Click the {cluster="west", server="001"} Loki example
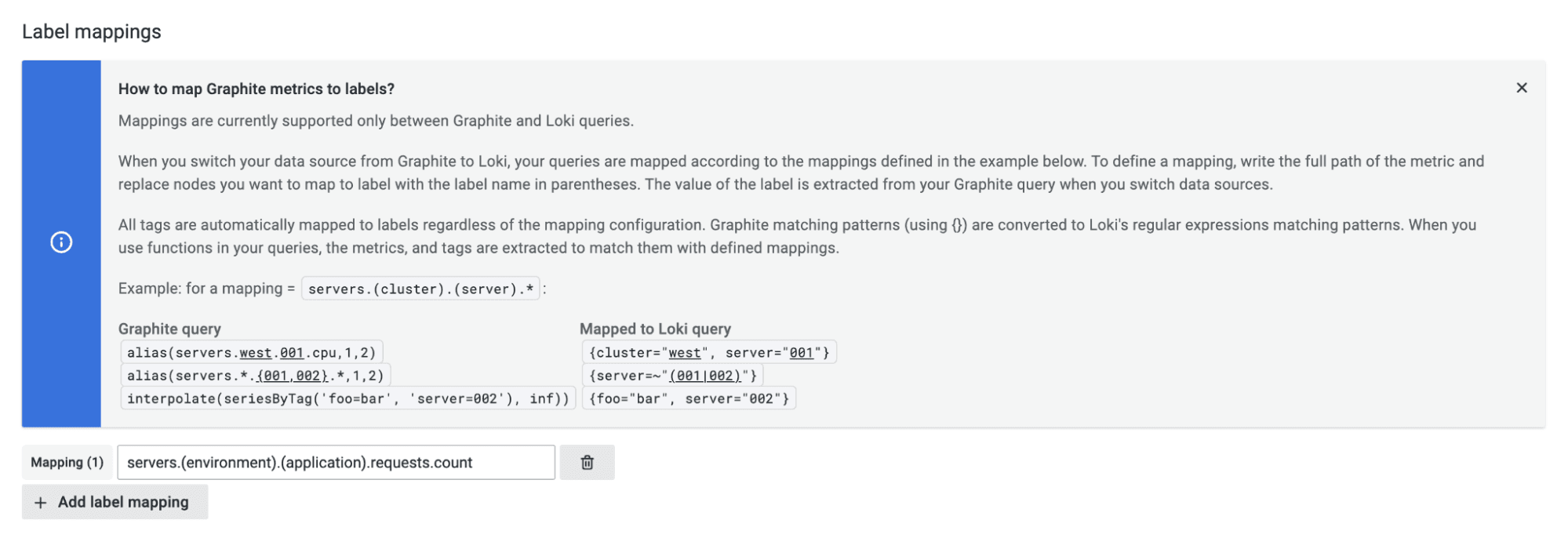1568x549 pixels. tap(709, 353)
